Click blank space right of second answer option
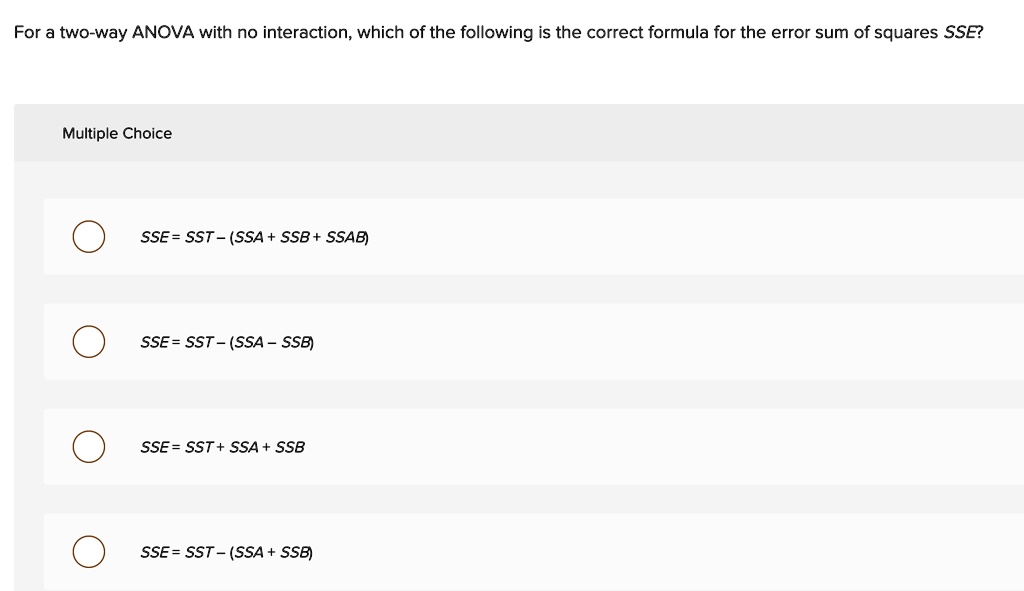Screen dimensions: 1024x591 (x=700, y=342)
